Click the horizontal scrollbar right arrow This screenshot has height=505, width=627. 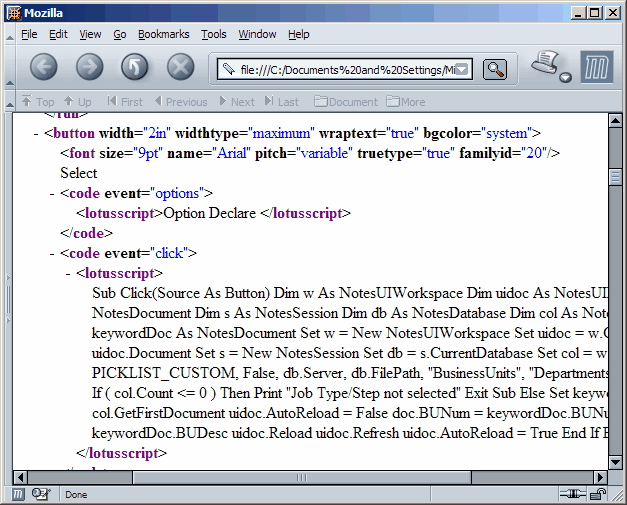coord(600,477)
